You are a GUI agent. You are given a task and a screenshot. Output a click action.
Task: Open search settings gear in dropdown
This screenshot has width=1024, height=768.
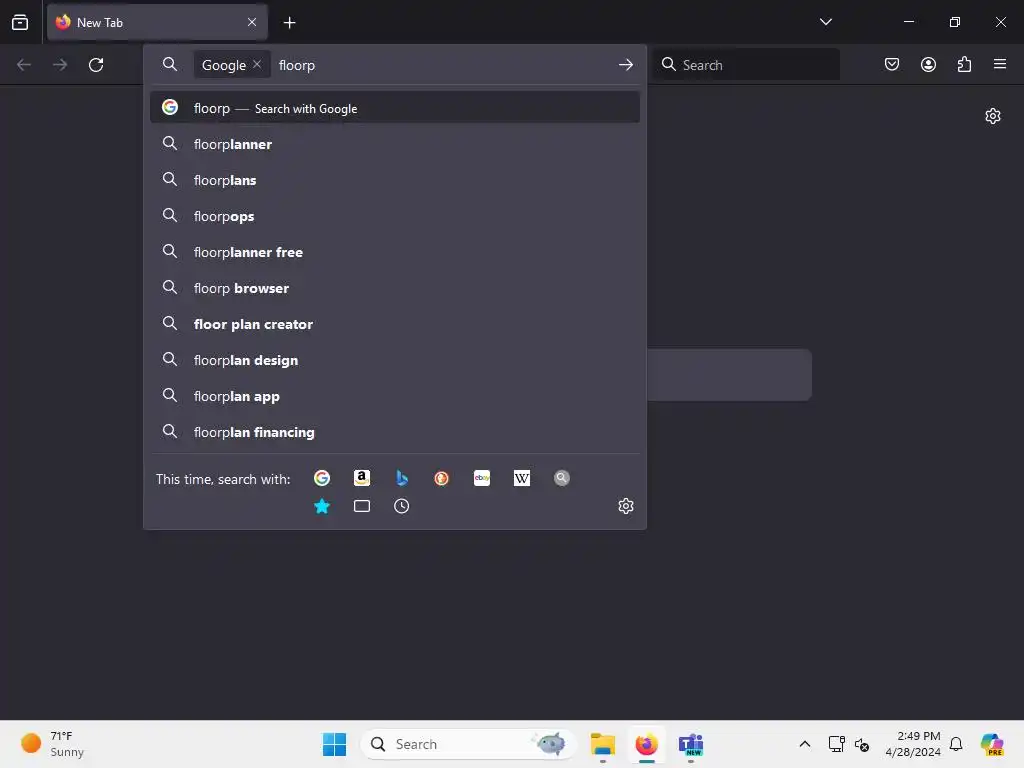[x=626, y=506]
